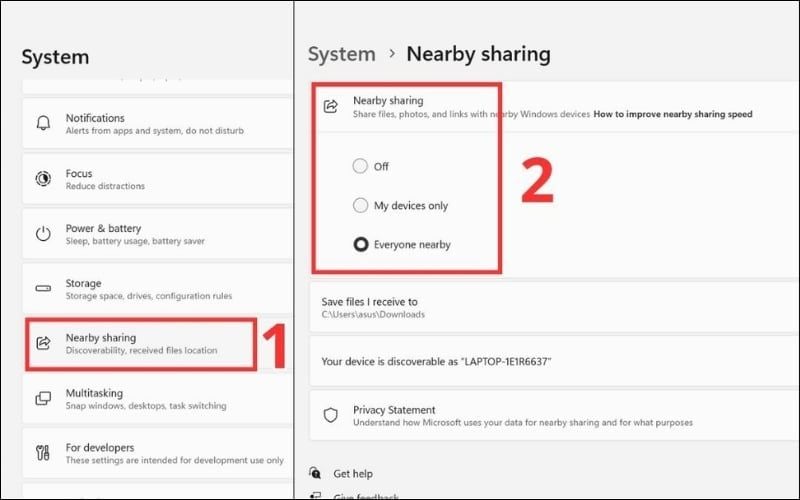Viewport: 800px width, 500px height.
Task: Click the For developers tools icon
Action: (43, 454)
